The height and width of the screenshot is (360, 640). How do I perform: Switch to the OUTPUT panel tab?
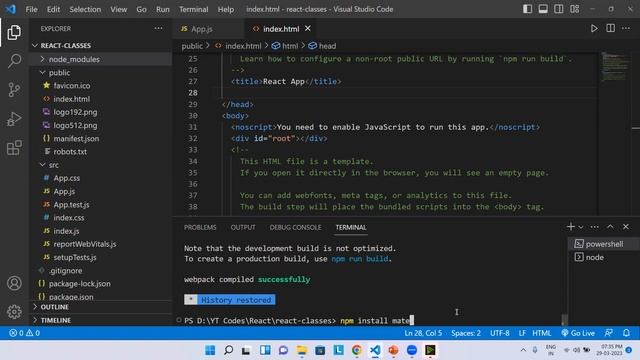[x=243, y=227]
